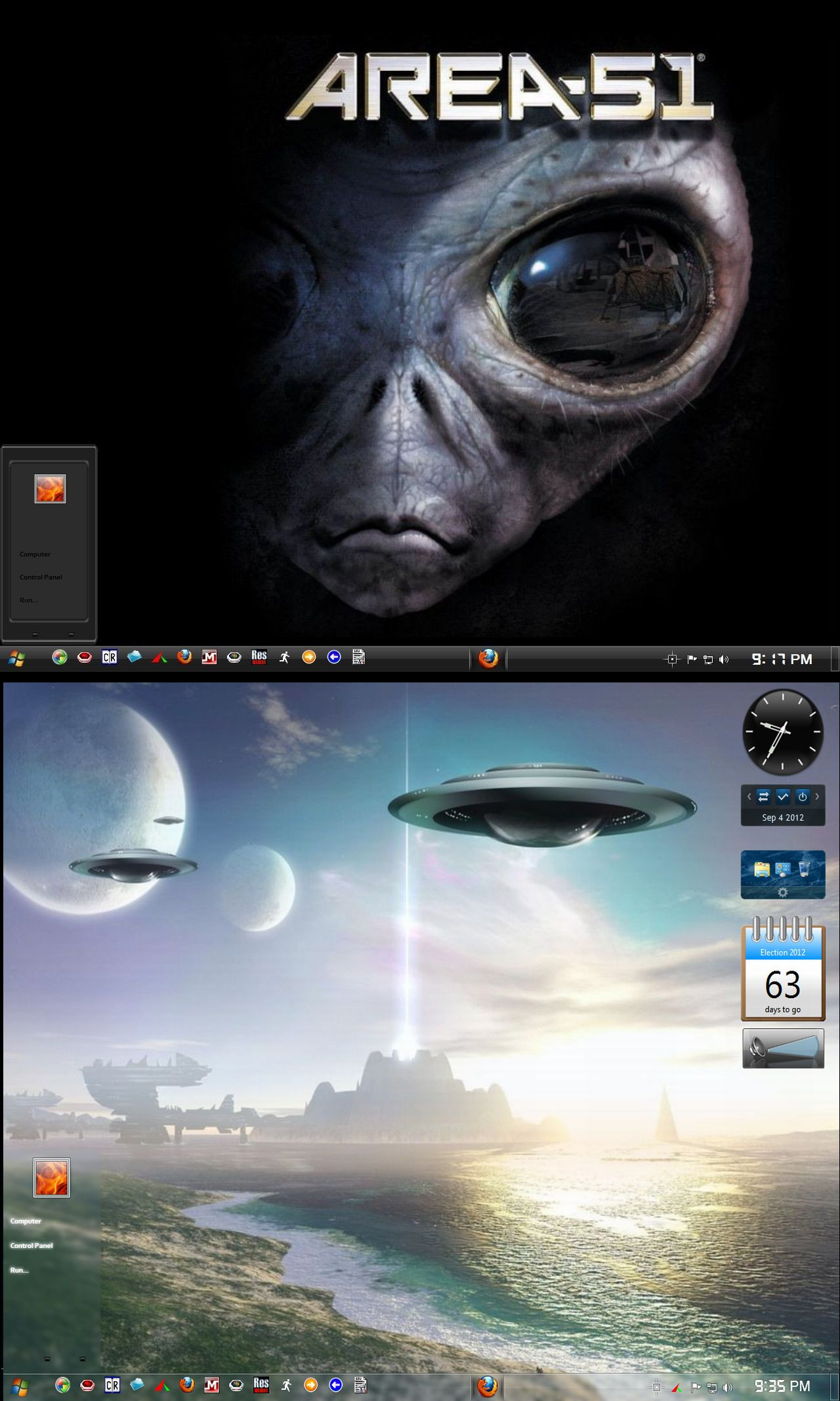Open folder icon in launcher gadget
The height and width of the screenshot is (1401, 840).
click(x=762, y=869)
